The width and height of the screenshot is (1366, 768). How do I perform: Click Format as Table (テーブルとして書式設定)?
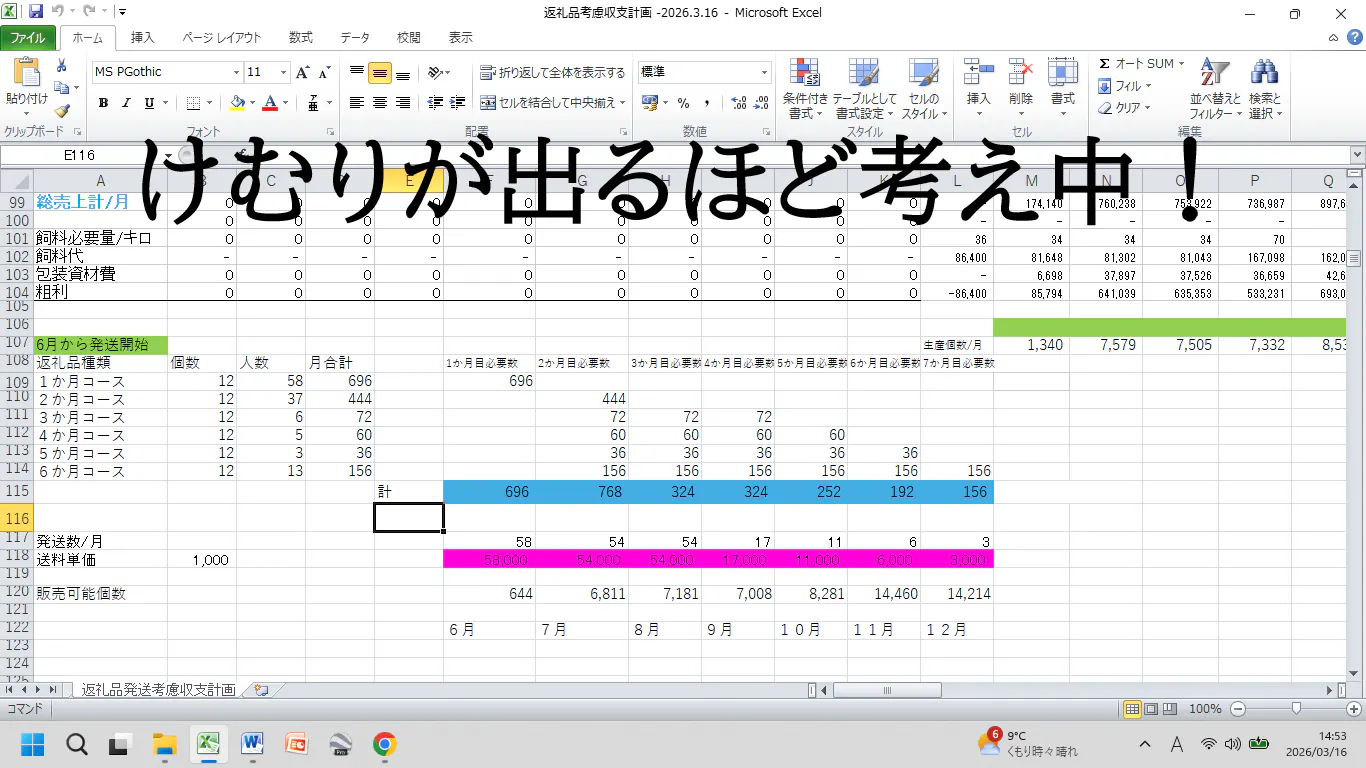pos(864,88)
